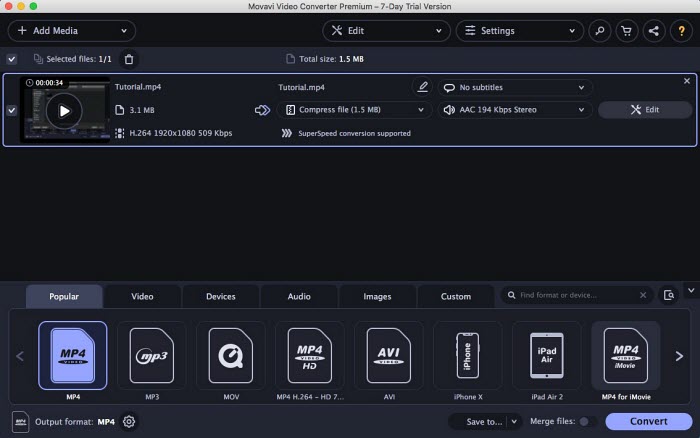This screenshot has height=438, width=700.
Task: Click in Find format or device field
Action: tap(576, 295)
